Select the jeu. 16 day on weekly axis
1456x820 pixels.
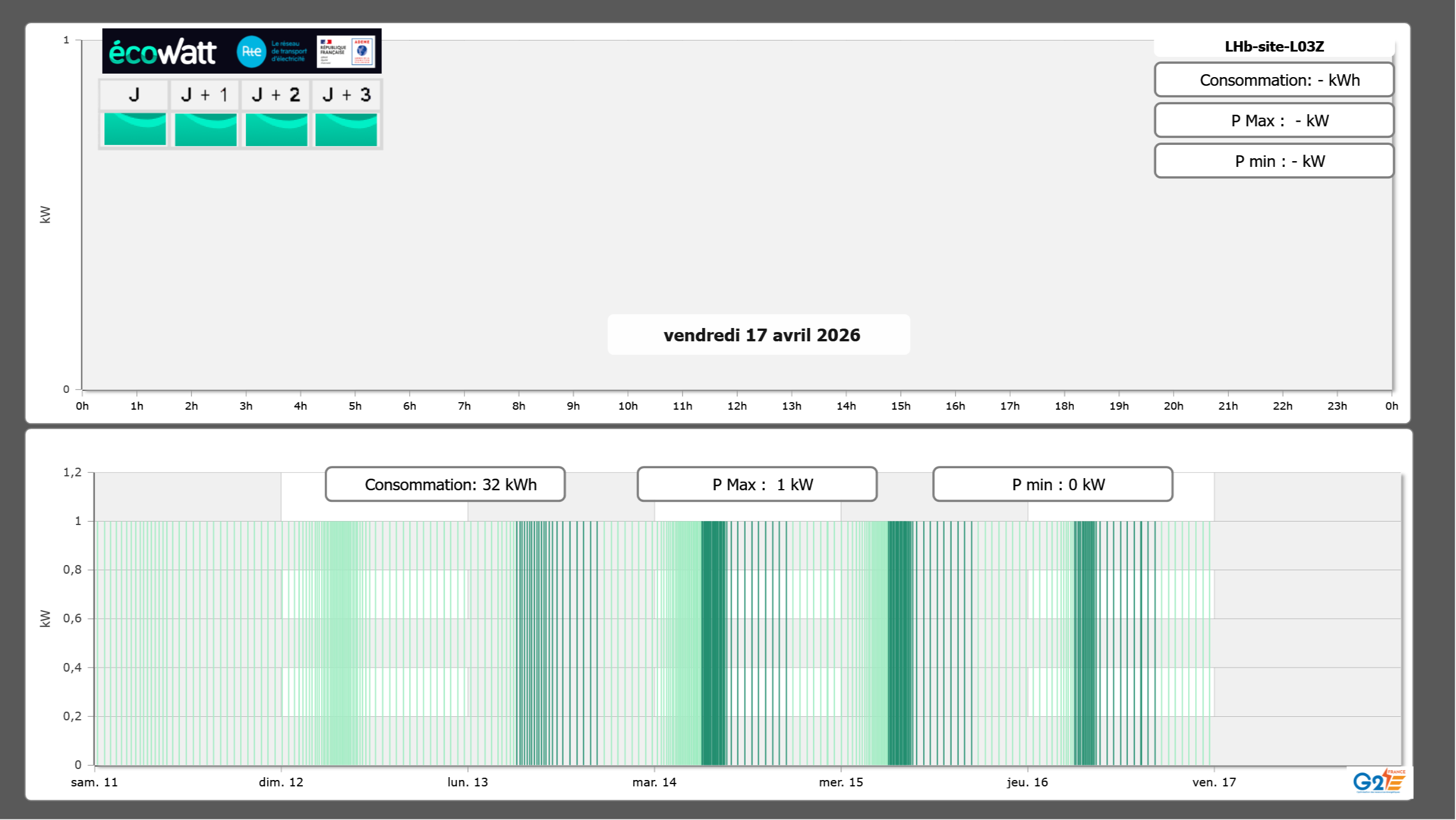1027,782
